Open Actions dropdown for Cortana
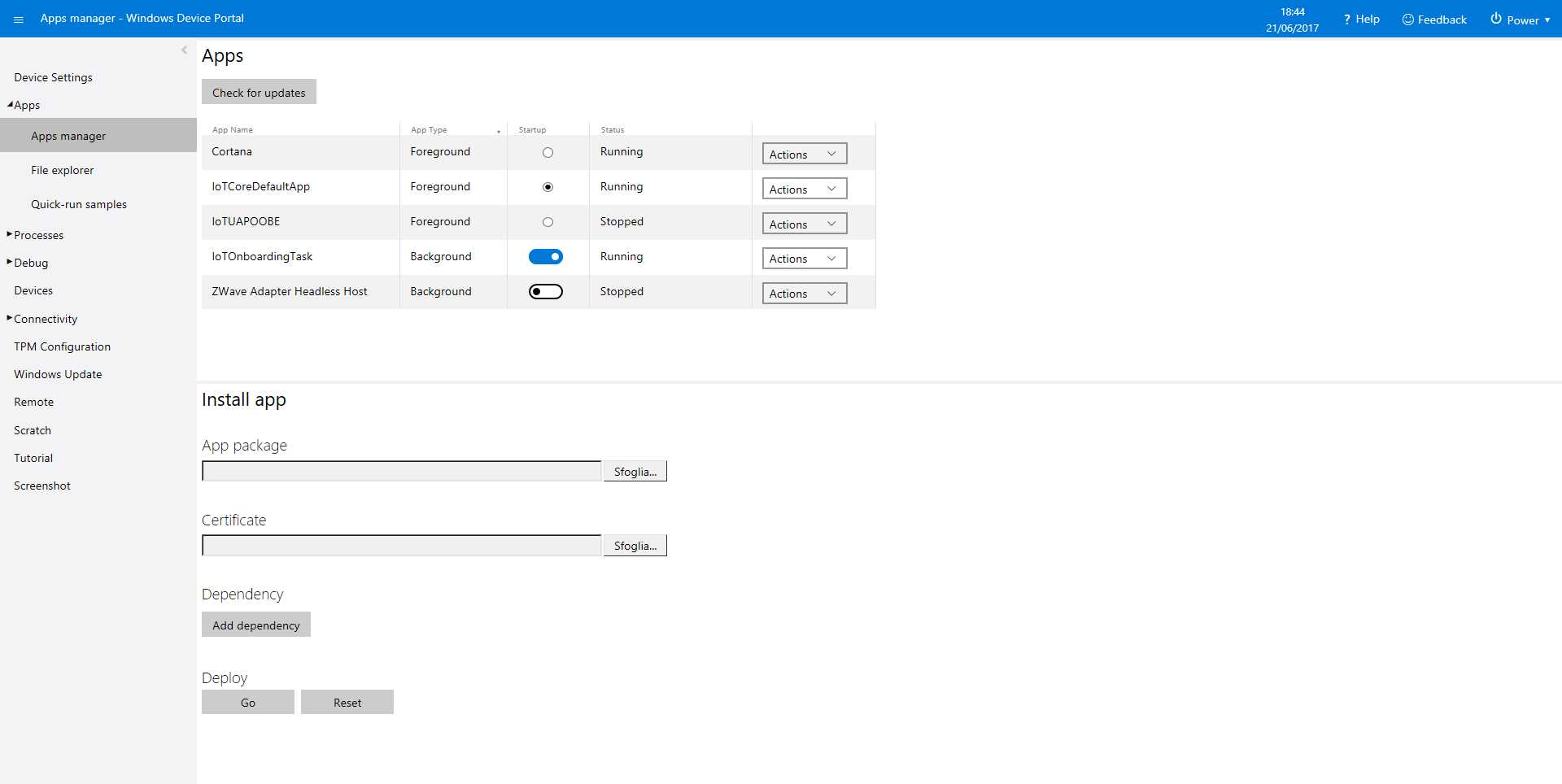This screenshot has width=1562, height=784. click(x=805, y=154)
